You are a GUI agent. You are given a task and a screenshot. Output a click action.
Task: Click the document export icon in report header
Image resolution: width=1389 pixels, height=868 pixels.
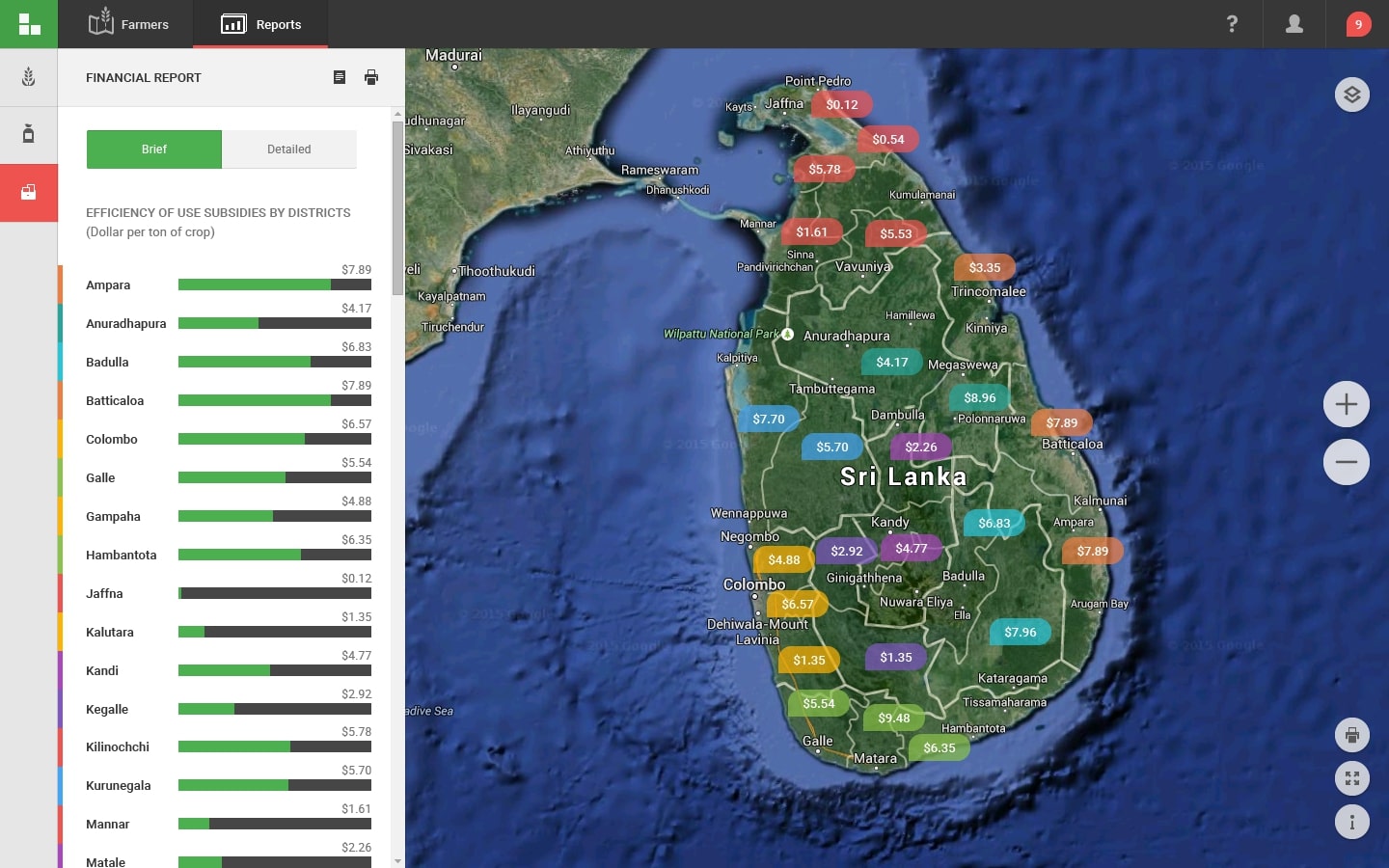pyautogui.click(x=340, y=77)
